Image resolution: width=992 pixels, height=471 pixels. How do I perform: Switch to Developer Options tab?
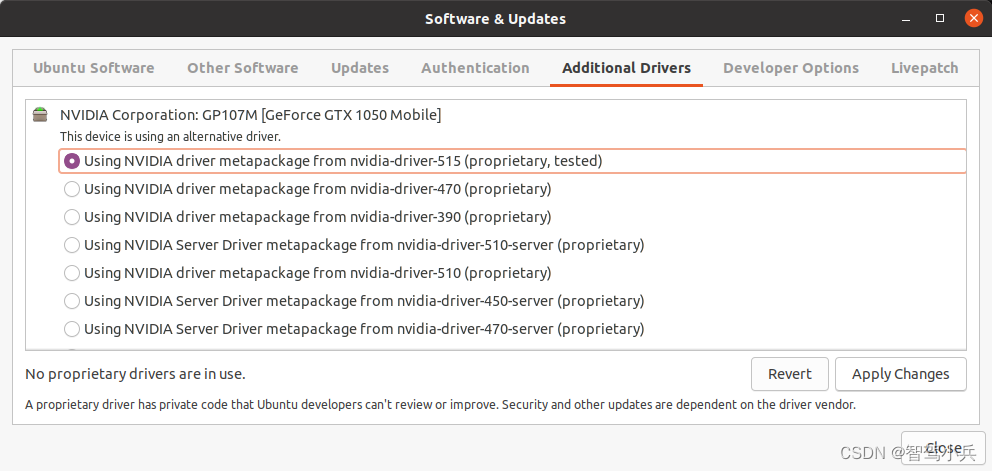791,68
